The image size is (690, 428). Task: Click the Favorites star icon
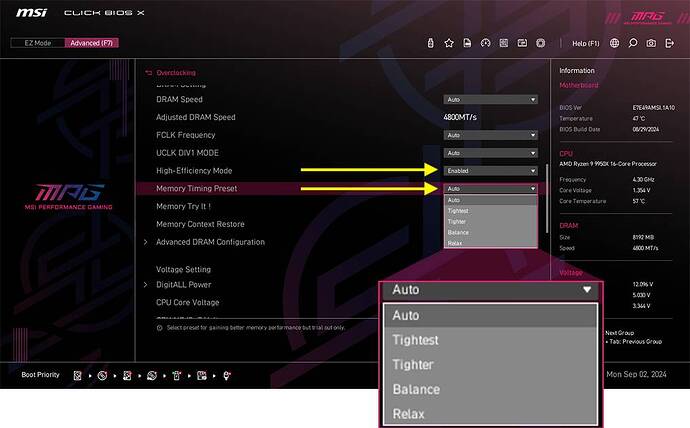click(449, 43)
